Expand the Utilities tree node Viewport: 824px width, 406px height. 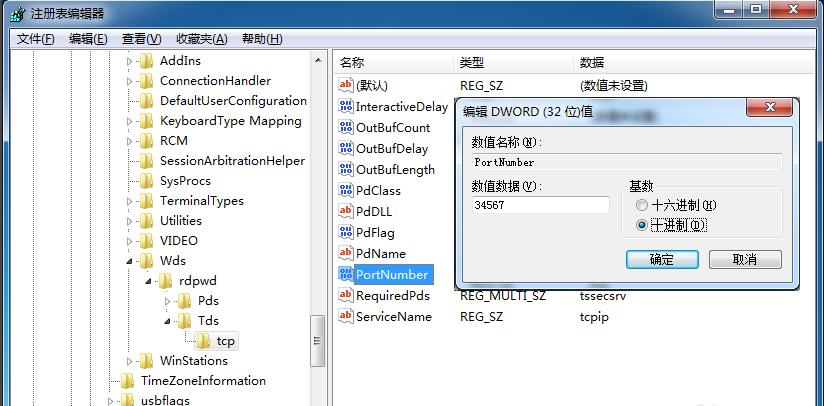pyautogui.click(x=130, y=221)
